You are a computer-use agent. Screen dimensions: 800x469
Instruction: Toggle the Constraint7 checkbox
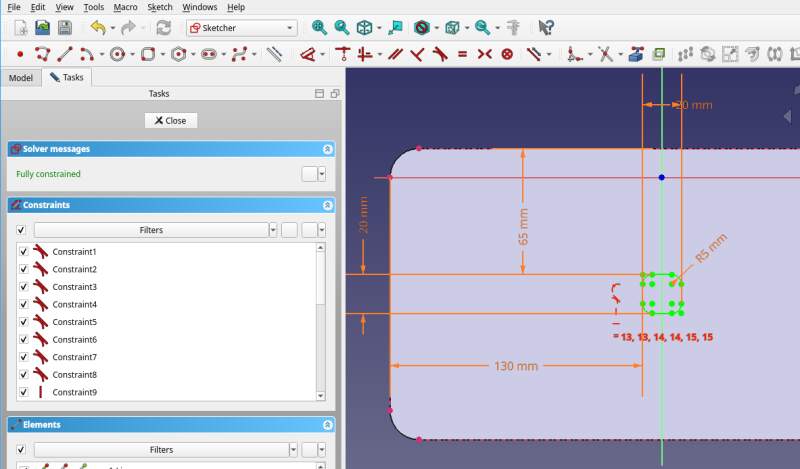pyautogui.click(x=23, y=357)
